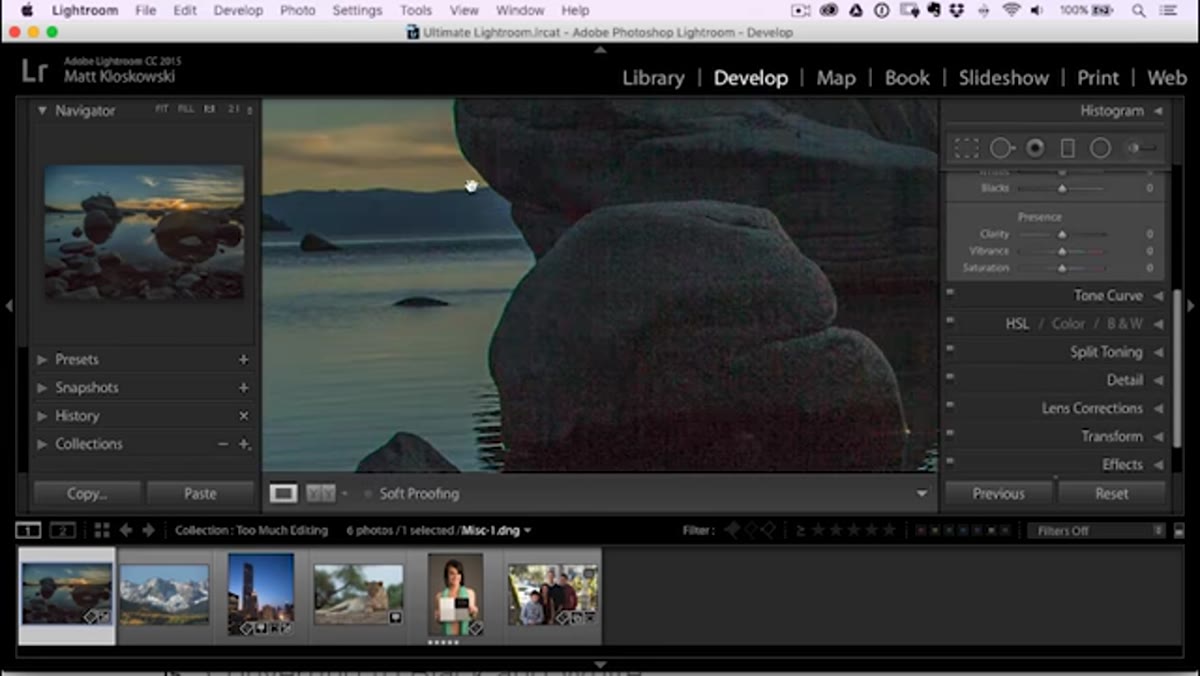Image resolution: width=1200 pixels, height=676 pixels.
Task: Select the Graduated Filter tool
Action: coord(1067,148)
